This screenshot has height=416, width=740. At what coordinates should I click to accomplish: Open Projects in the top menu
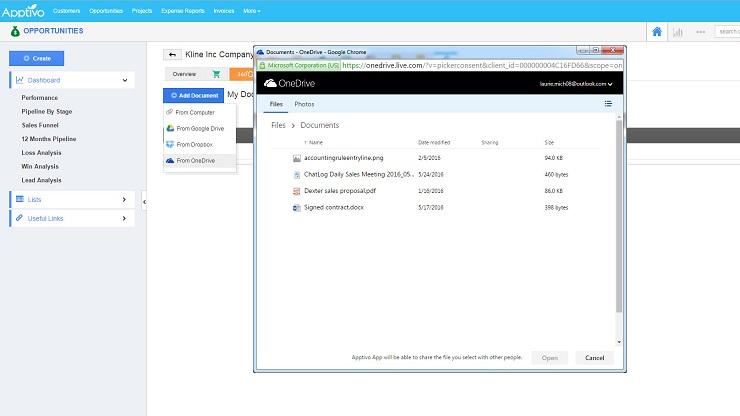142,11
